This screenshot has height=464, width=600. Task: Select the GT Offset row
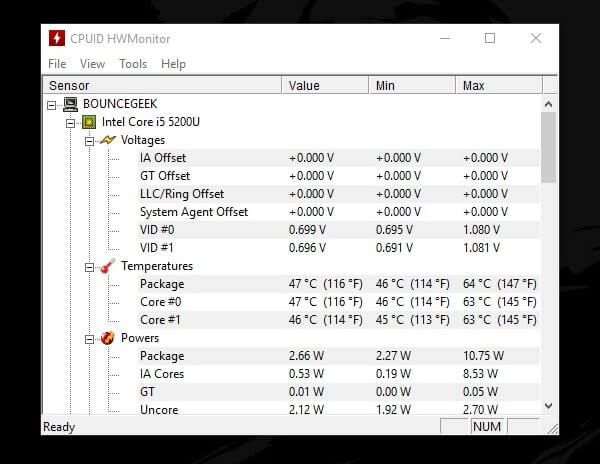pos(339,176)
